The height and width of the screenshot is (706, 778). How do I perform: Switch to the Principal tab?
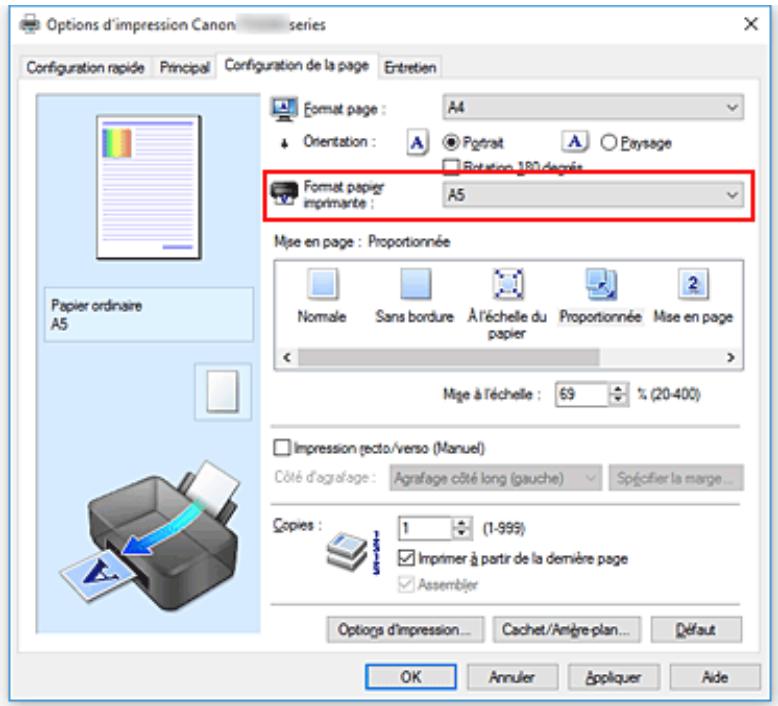pyautogui.click(x=185, y=67)
